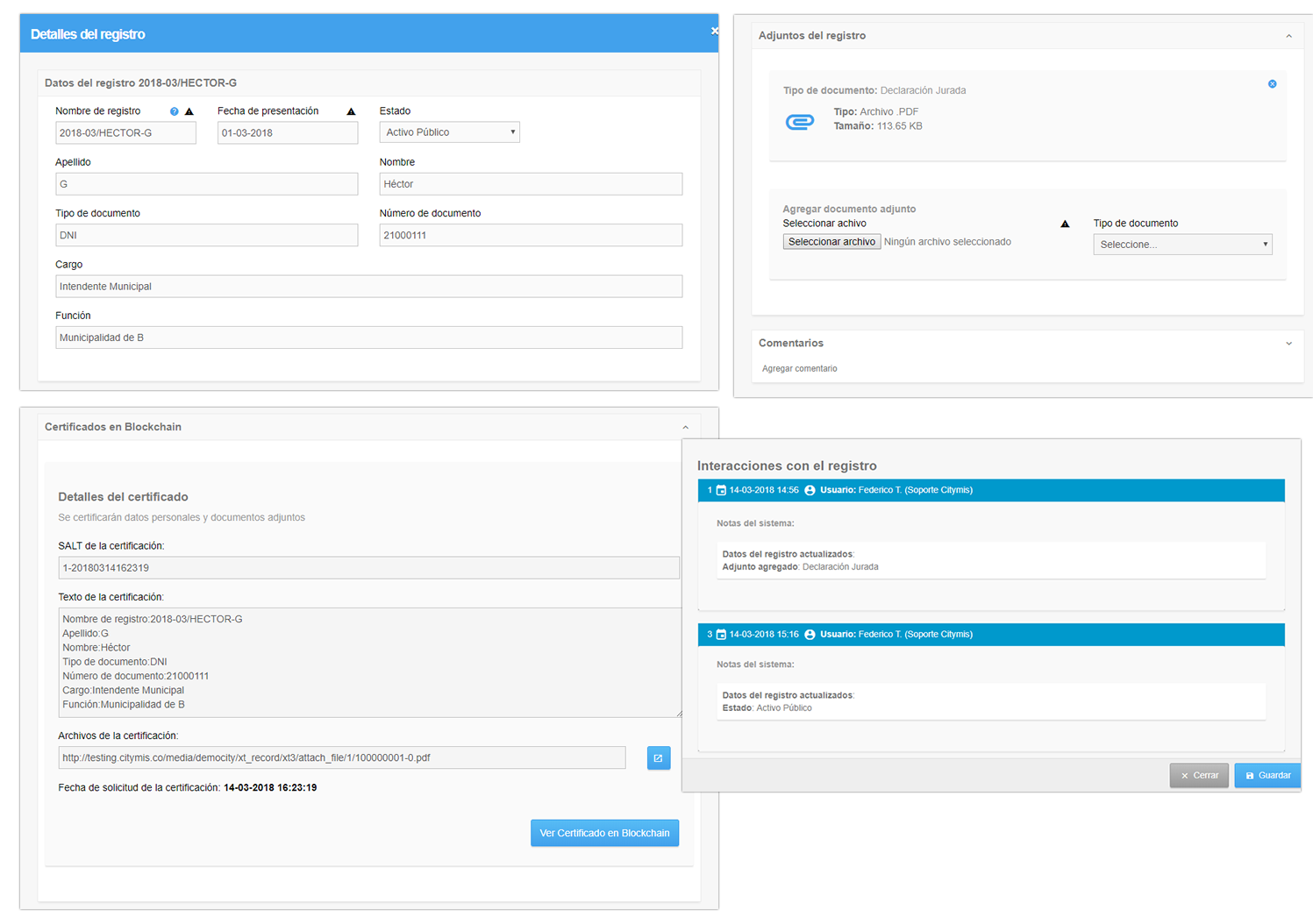Click the paperclip icon of the Declaración Jurada attachment
This screenshot has height=924, width=1313.
(799, 122)
